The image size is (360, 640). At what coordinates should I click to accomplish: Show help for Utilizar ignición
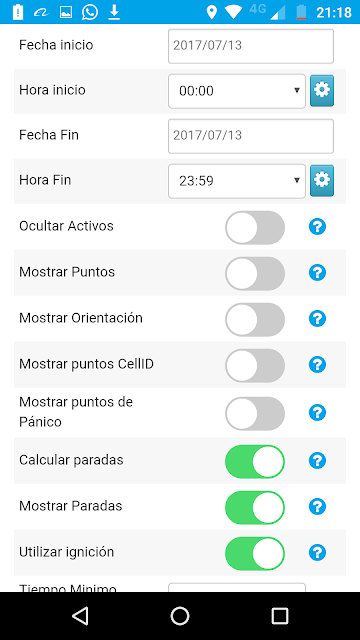[317, 553]
